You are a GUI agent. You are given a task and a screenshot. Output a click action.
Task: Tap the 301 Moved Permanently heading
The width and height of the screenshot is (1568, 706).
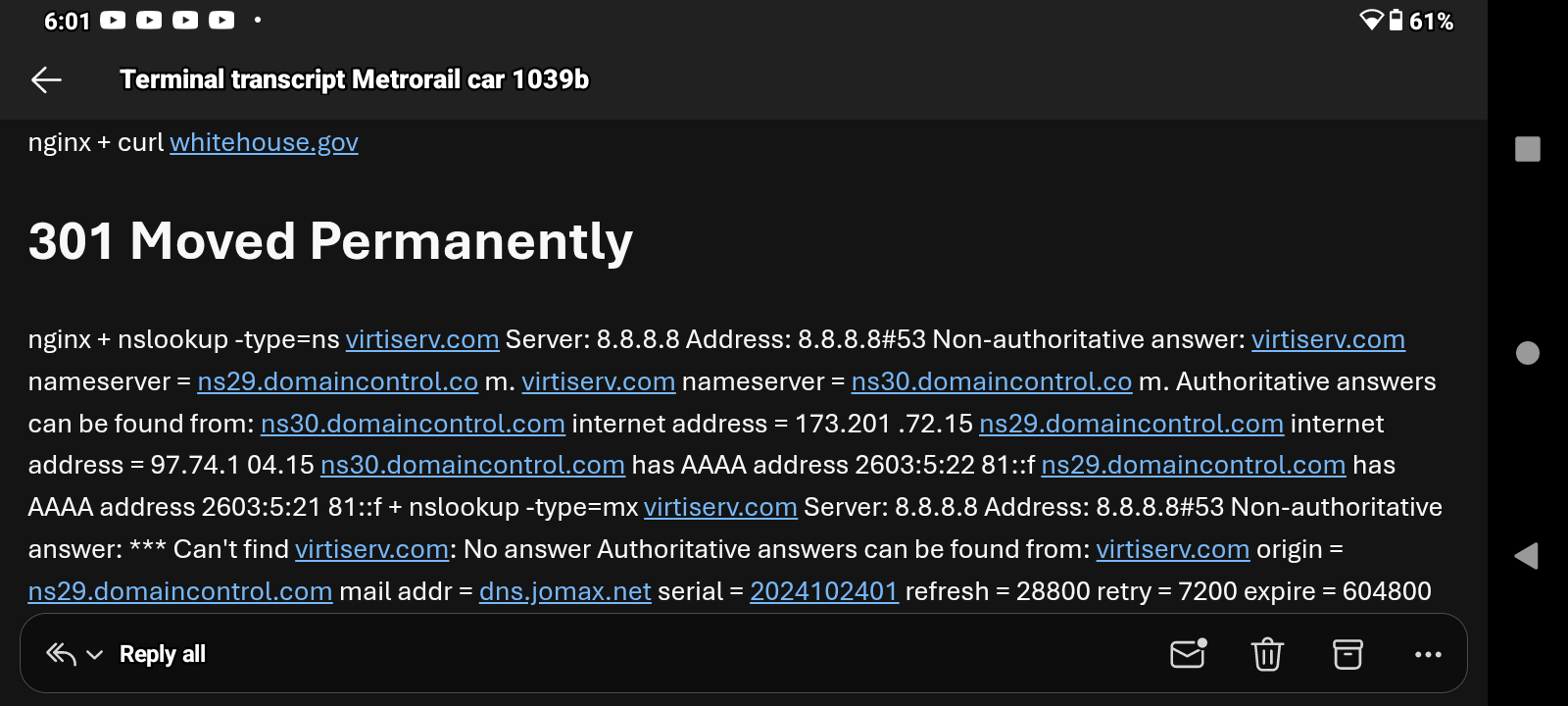pyautogui.click(x=330, y=241)
